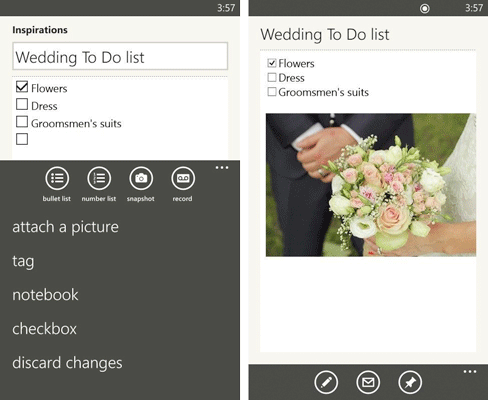Expand the right app bar ellipsis menu
This screenshot has width=488, height=400.
click(470, 372)
